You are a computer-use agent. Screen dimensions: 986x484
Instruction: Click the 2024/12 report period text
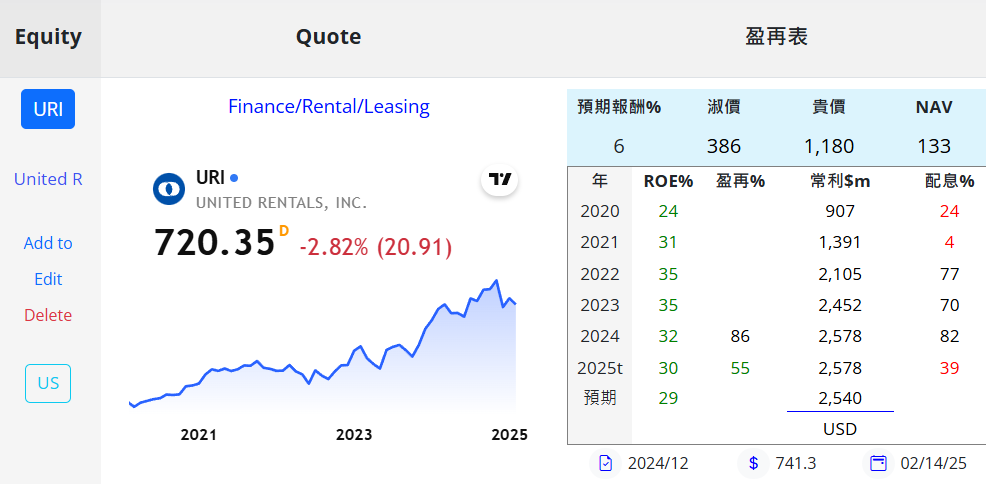point(658,464)
